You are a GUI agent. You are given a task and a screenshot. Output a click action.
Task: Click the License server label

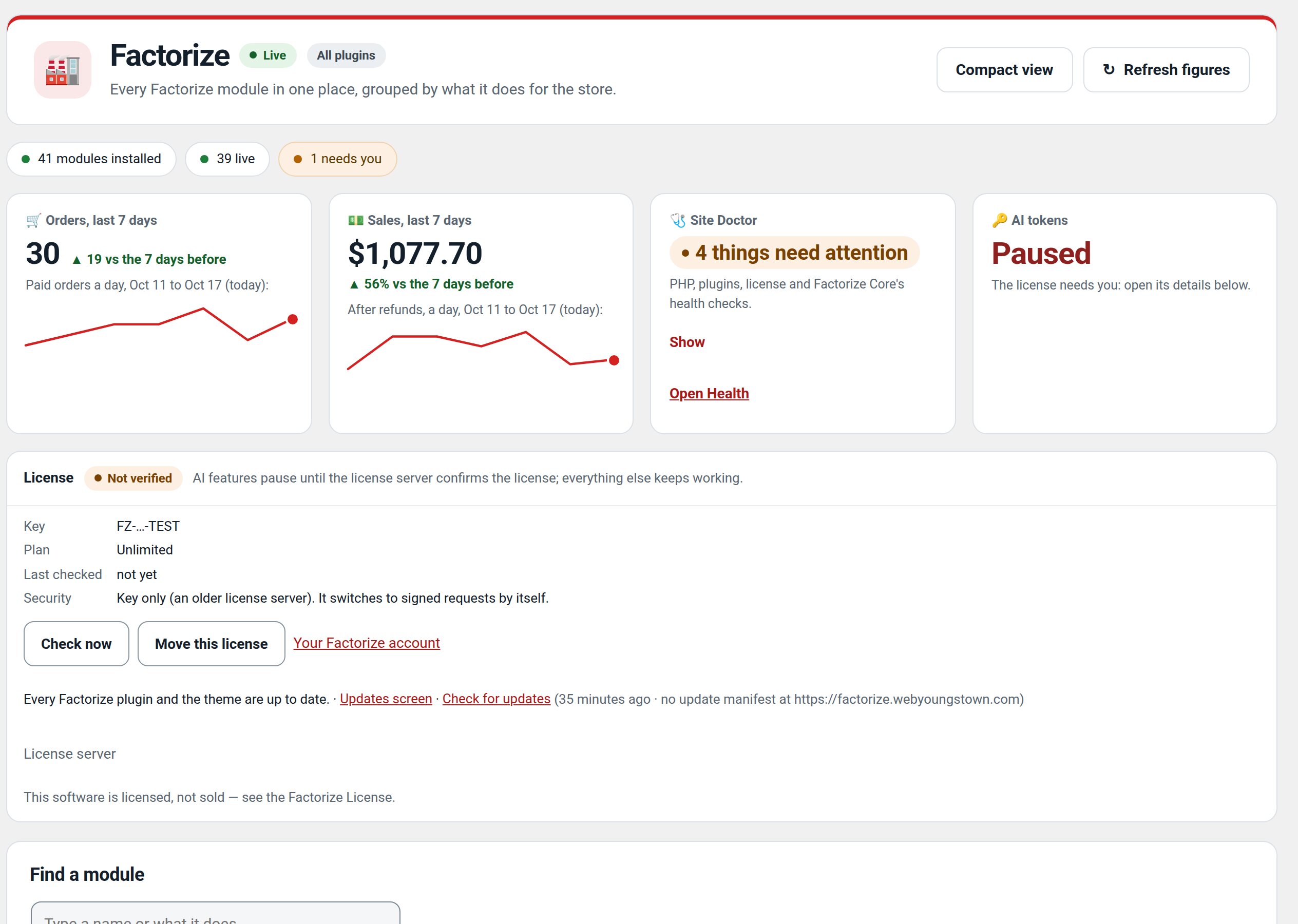click(69, 754)
